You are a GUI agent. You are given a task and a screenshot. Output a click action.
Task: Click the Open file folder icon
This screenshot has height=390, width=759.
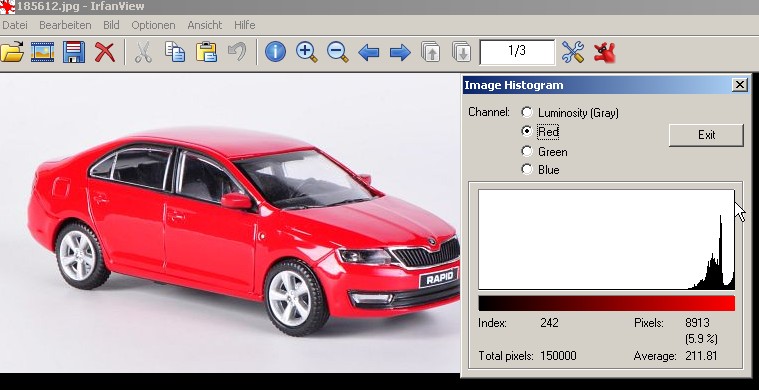tap(12, 52)
